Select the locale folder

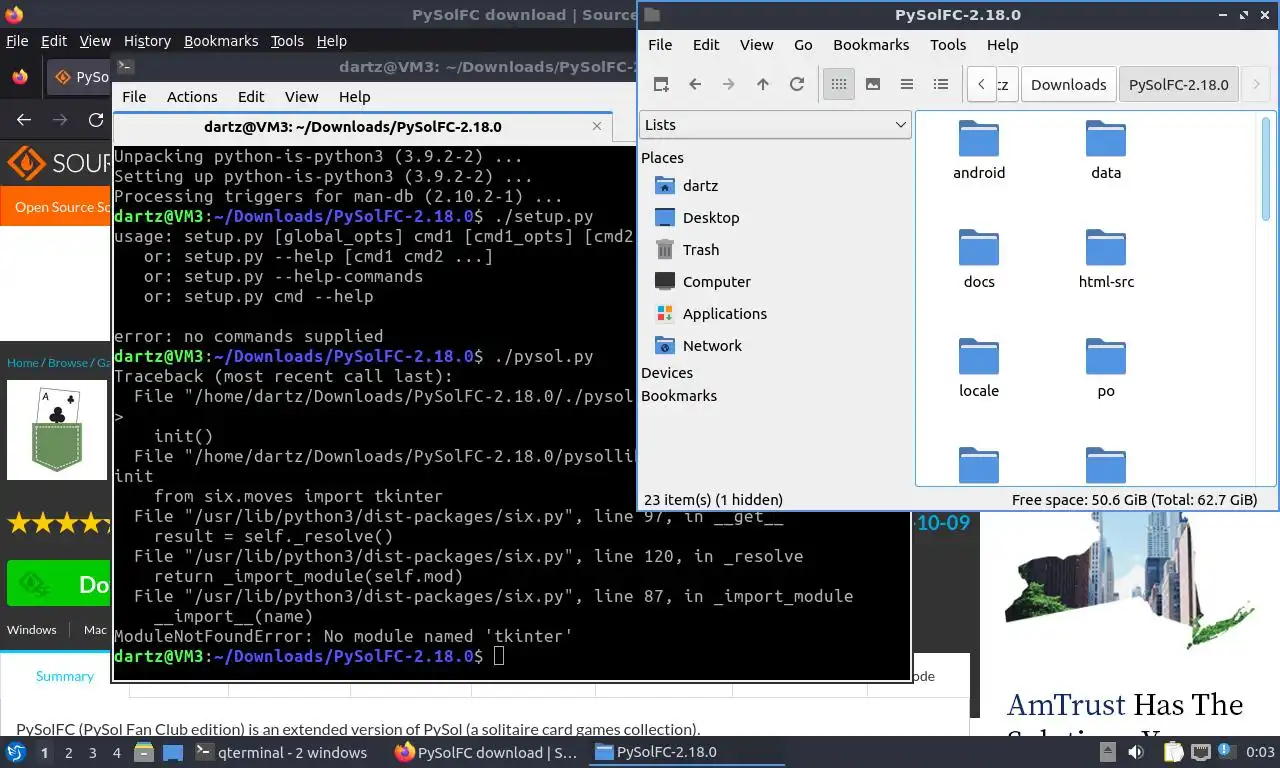[x=979, y=368]
